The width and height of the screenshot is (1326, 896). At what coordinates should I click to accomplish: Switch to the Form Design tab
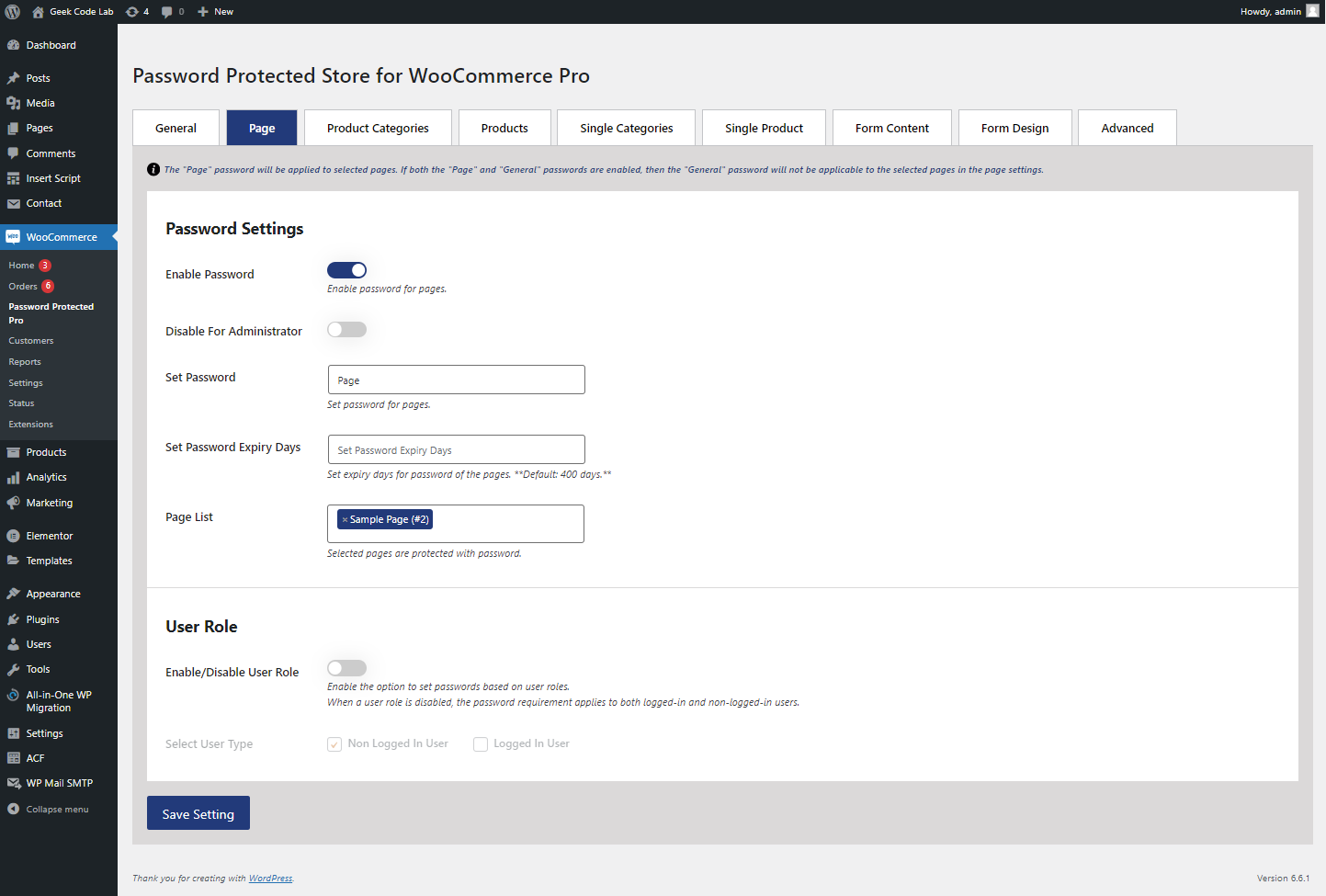(x=1014, y=128)
